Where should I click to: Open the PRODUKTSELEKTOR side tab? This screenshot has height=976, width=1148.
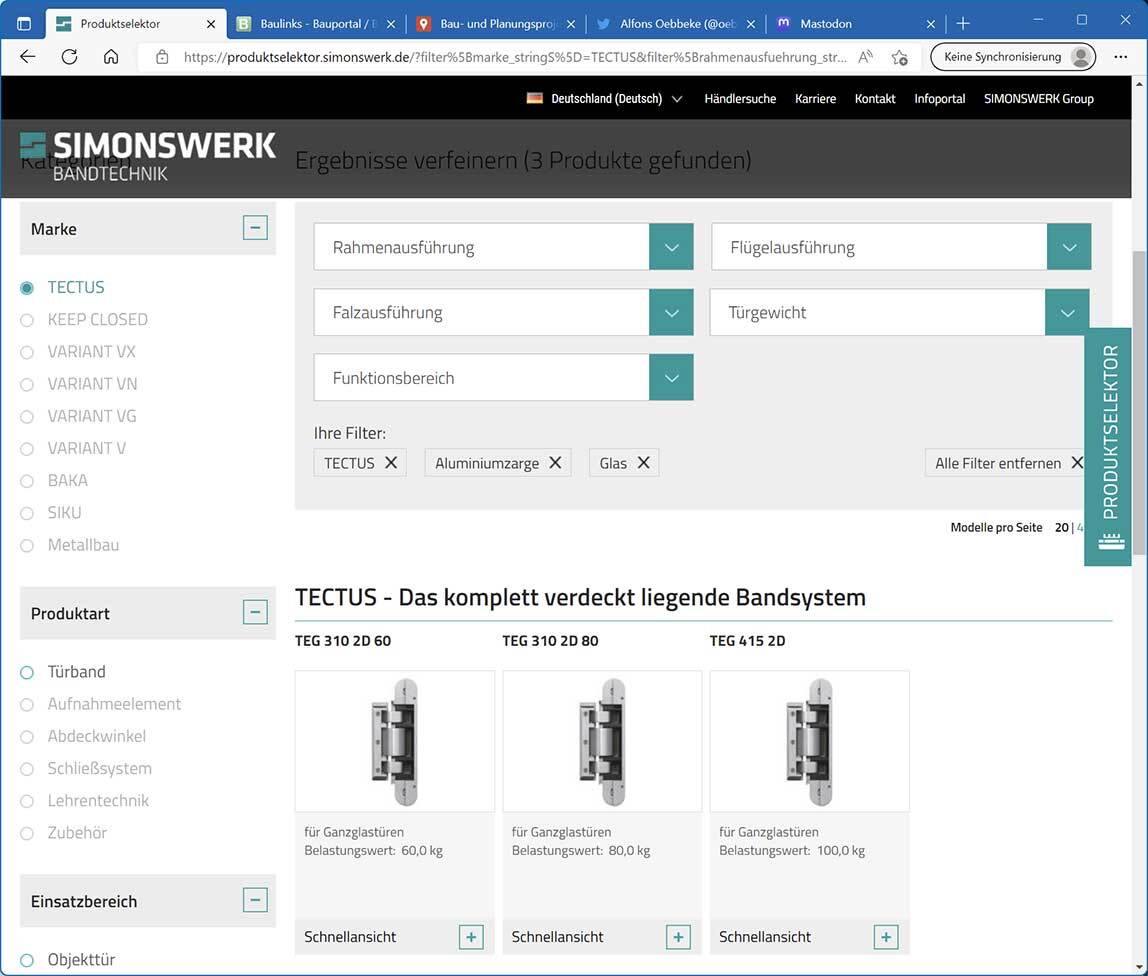tap(1109, 447)
